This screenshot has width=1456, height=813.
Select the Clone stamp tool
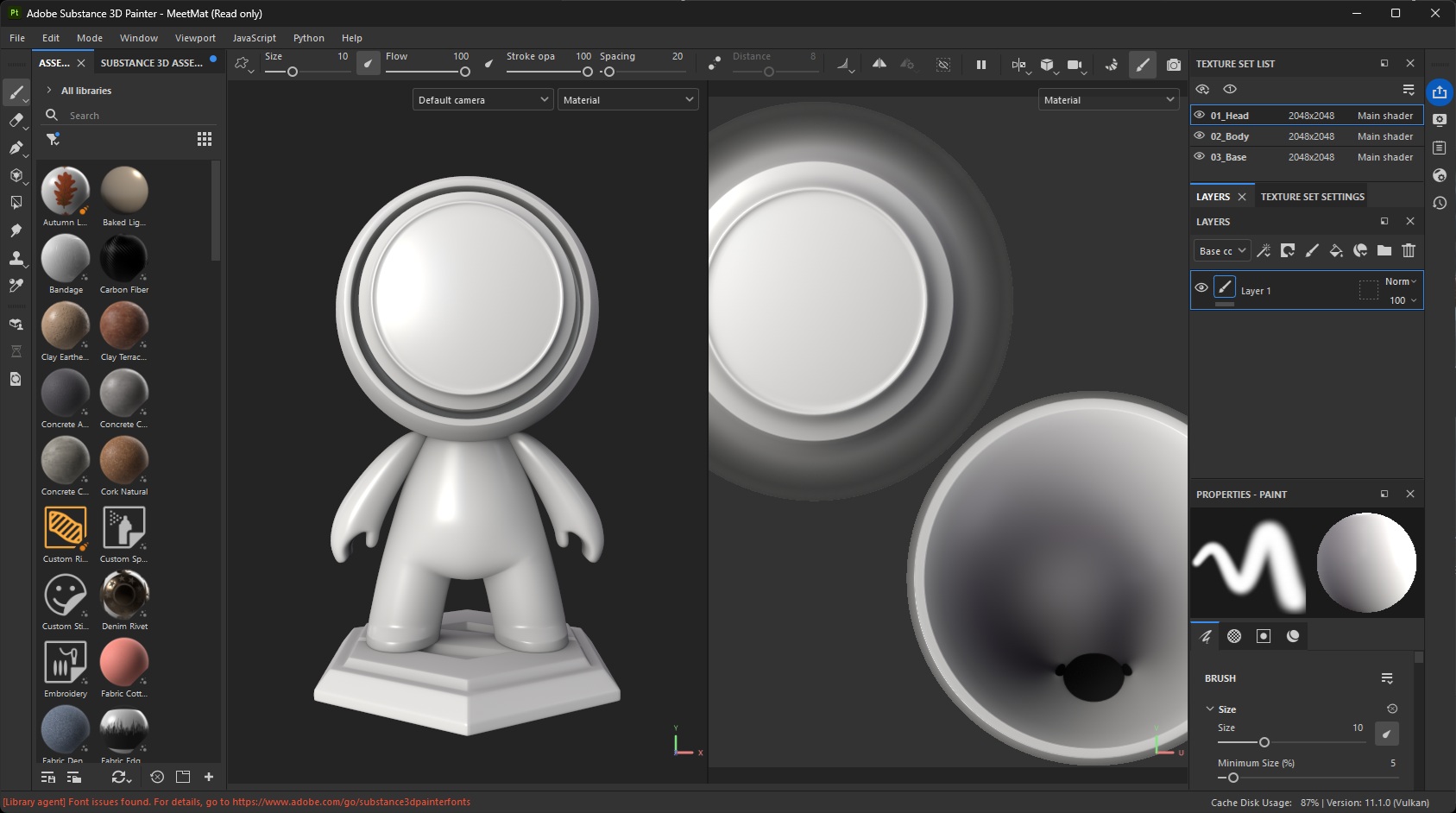(x=16, y=258)
